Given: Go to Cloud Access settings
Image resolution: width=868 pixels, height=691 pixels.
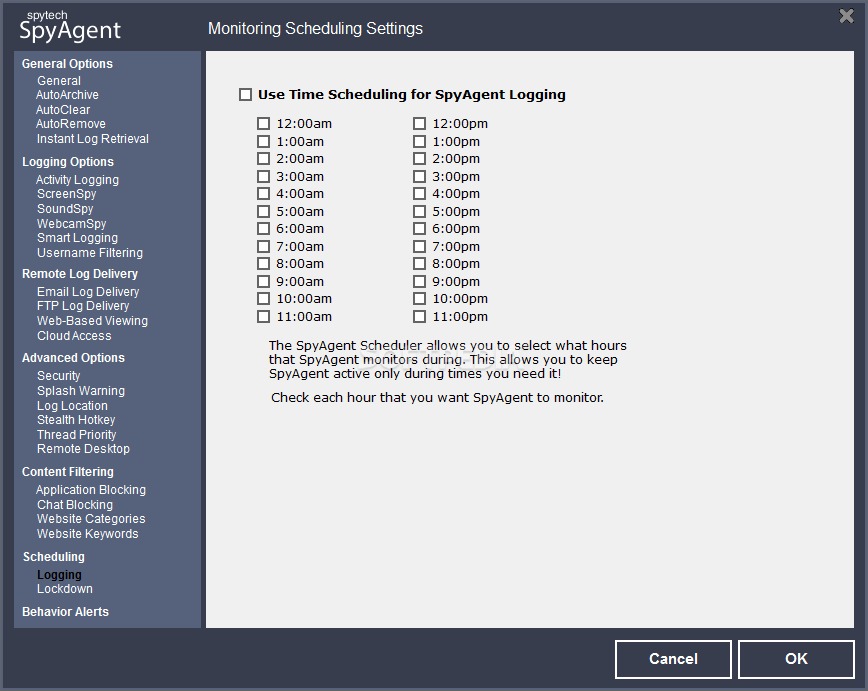Looking at the screenshot, I should [74, 336].
